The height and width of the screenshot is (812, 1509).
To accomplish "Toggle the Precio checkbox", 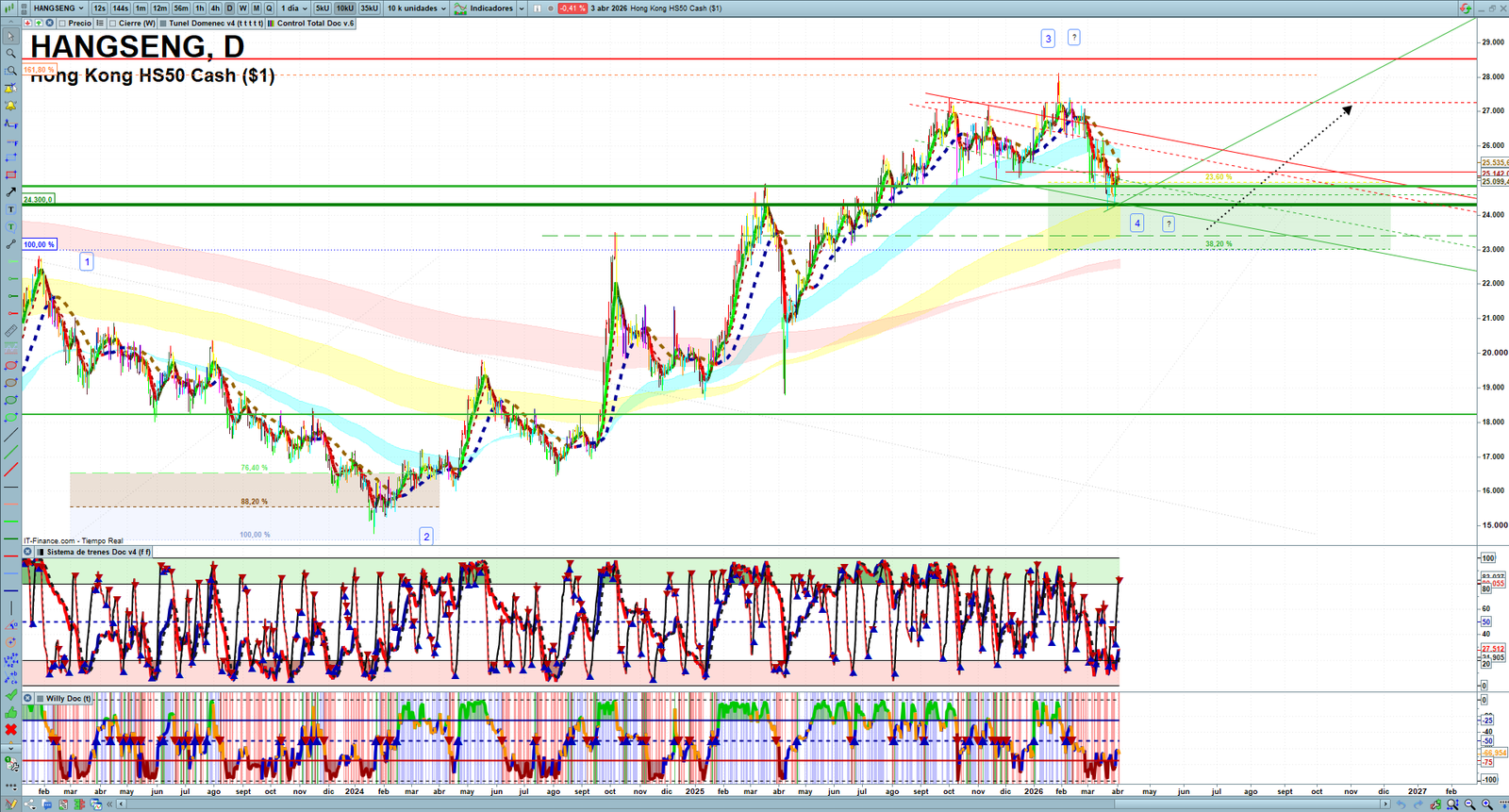I will [x=62, y=24].
